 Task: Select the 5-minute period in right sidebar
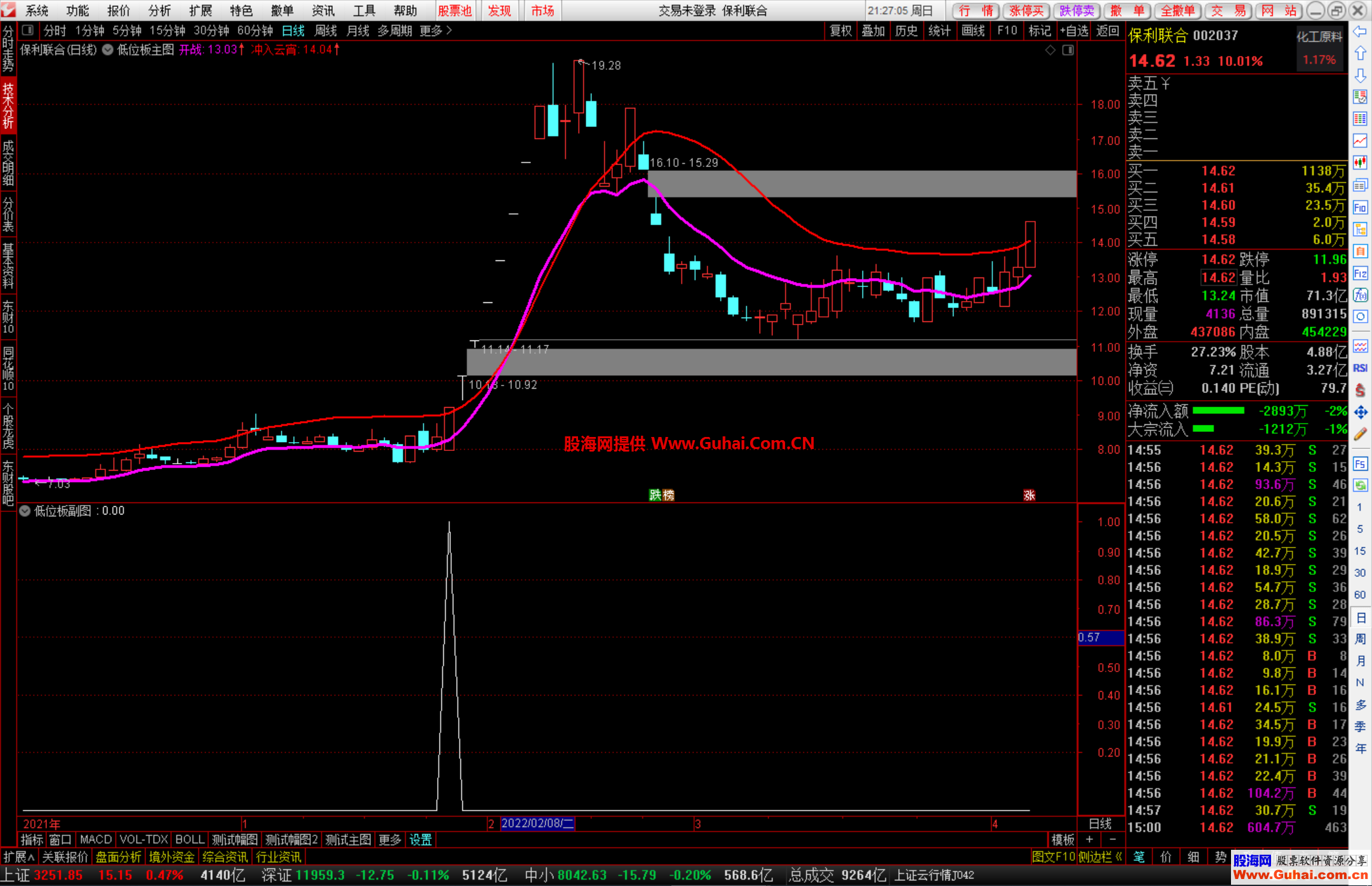pos(1360,529)
